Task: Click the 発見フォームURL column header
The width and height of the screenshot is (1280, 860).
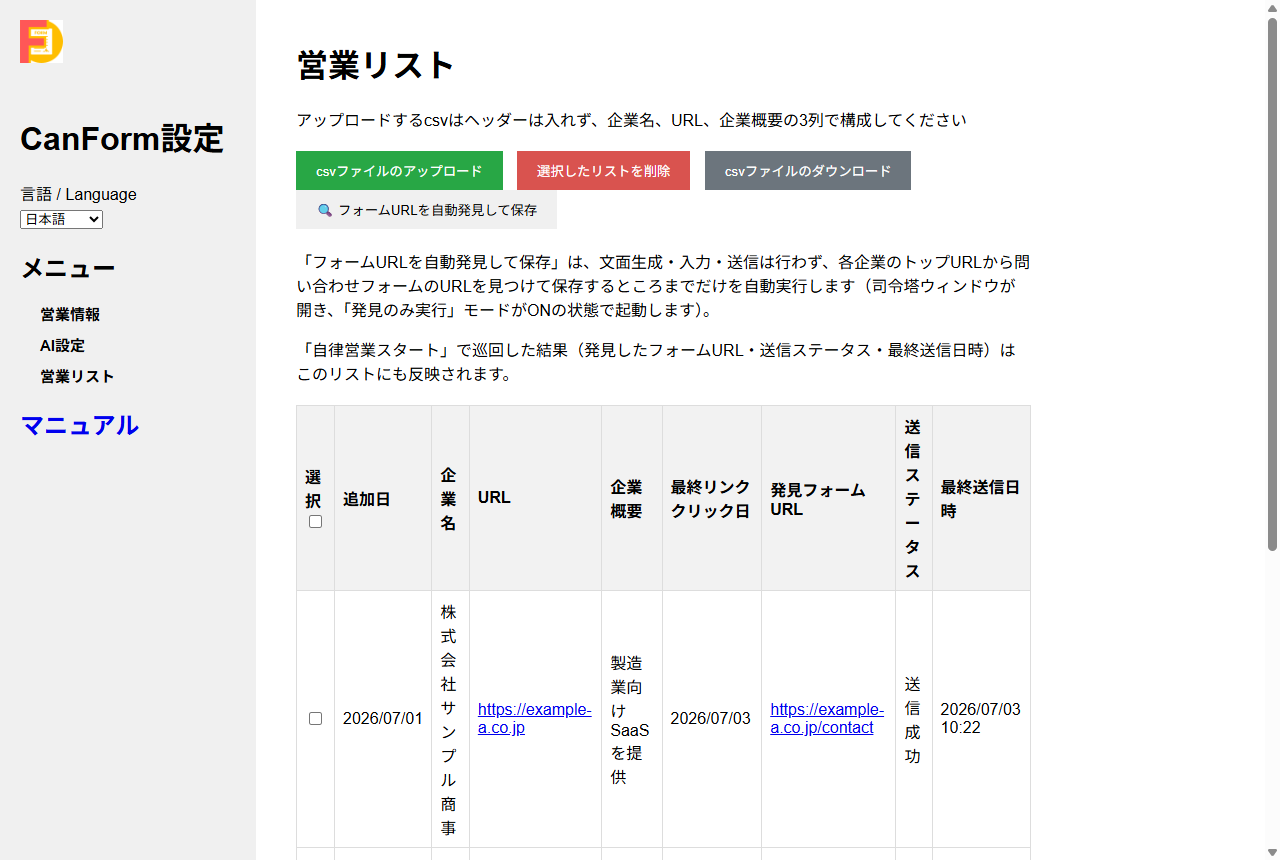Action: click(828, 498)
